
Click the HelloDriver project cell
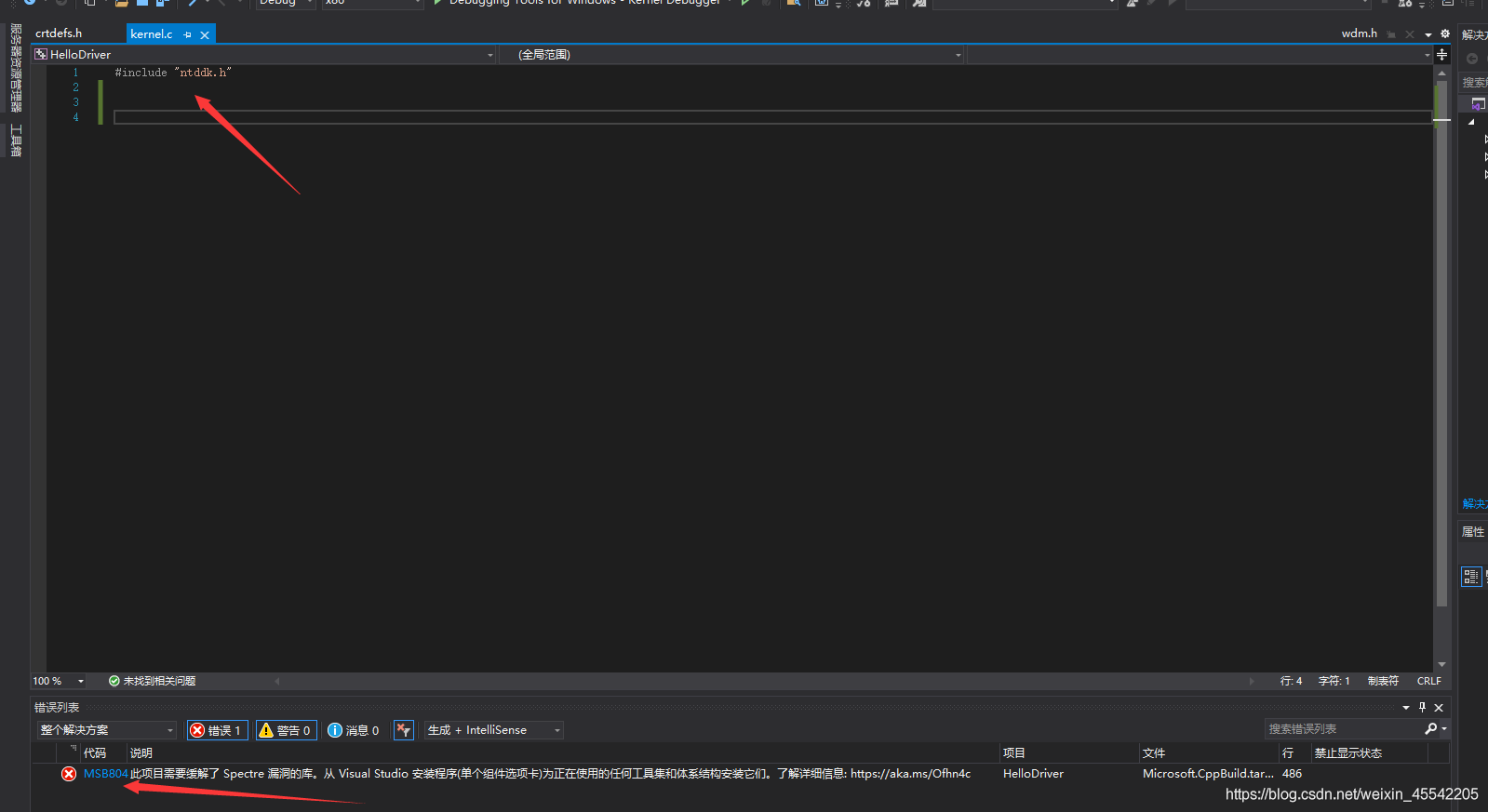point(1033,774)
